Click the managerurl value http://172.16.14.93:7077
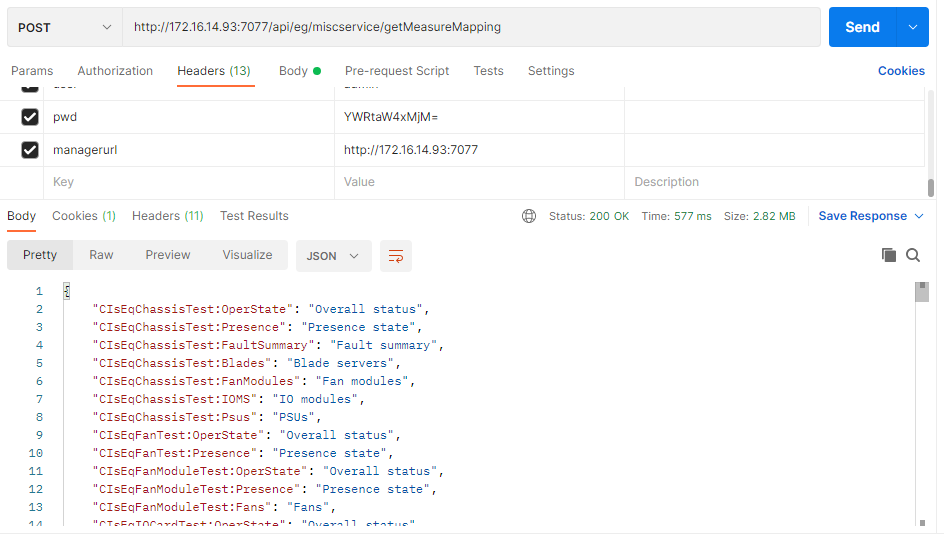The width and height of the screenshot is (944, 538). coord(411,150)
